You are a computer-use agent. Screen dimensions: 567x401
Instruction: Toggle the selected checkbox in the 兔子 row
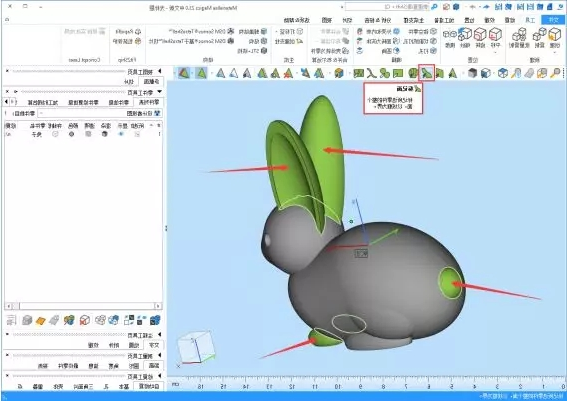[x=137, y=134]
